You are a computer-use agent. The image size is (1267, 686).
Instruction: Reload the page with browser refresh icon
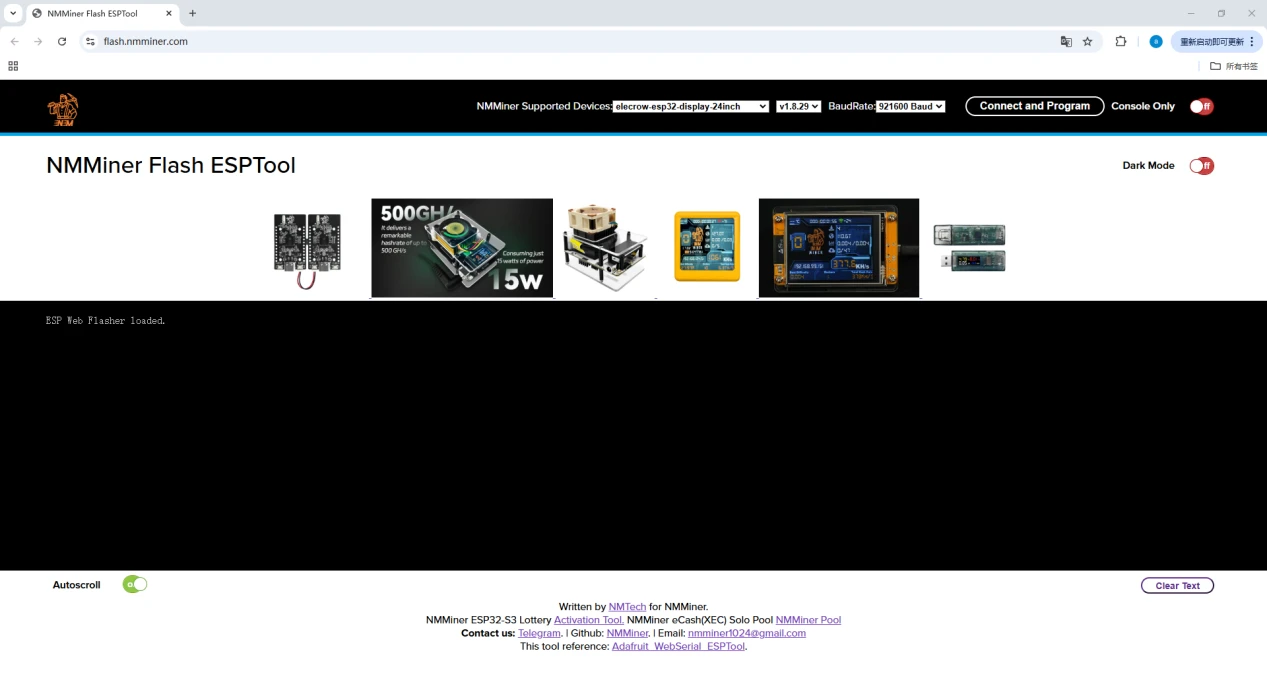point(62,42)
